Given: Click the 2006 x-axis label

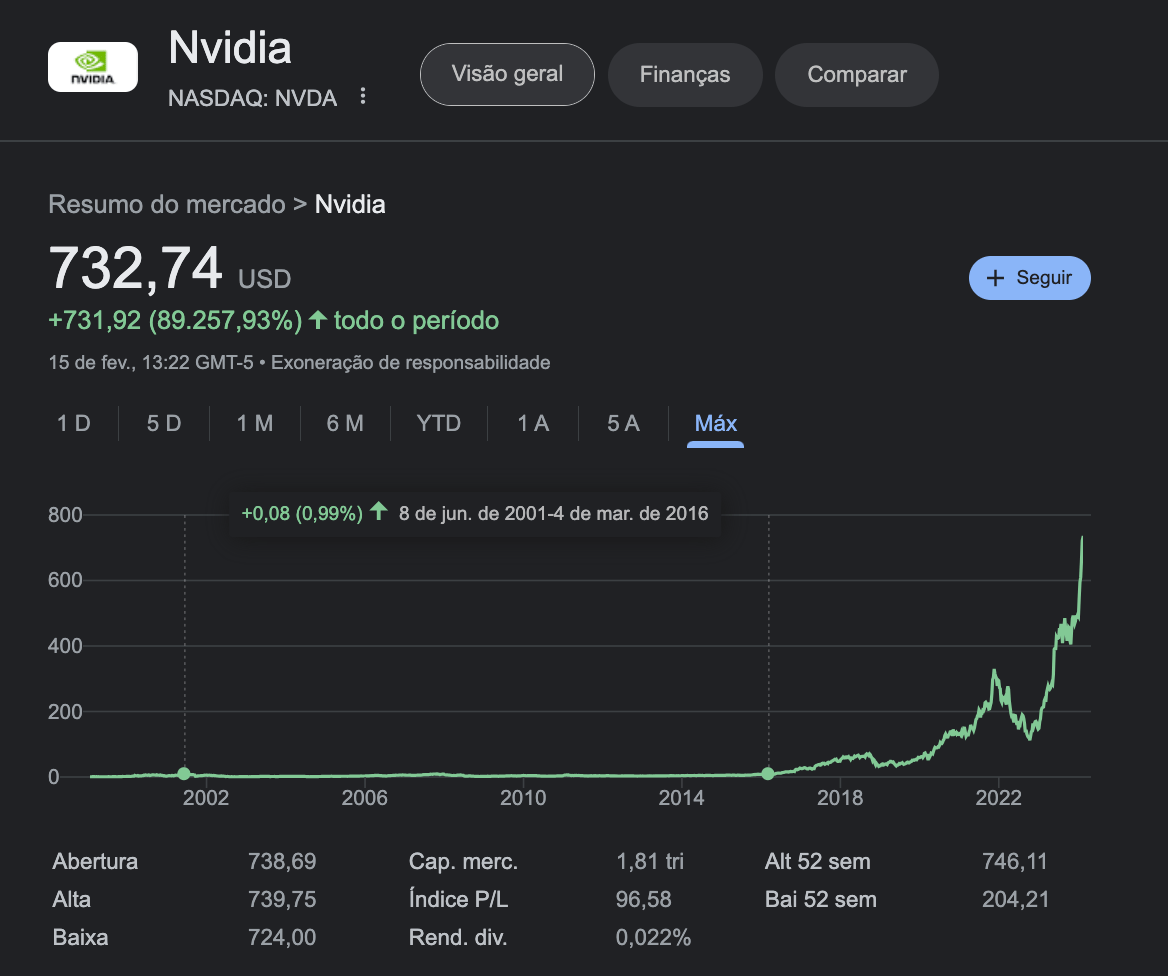Looking at the screenshot, I should coord(364,798).
